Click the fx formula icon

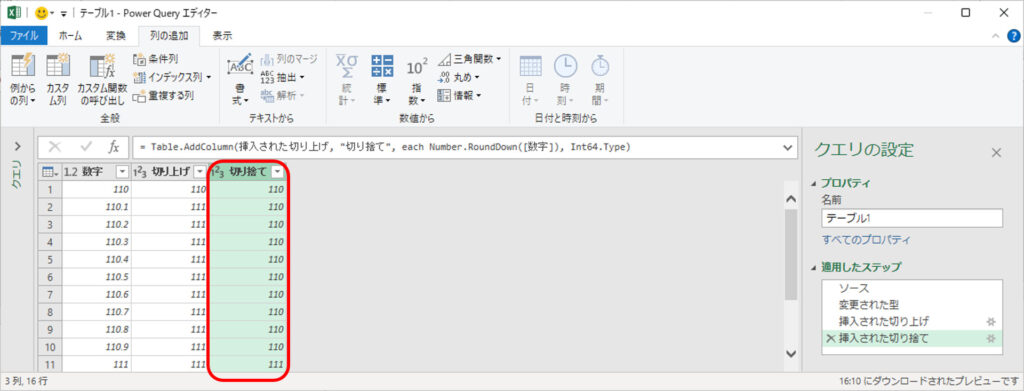tap(114, 148)
